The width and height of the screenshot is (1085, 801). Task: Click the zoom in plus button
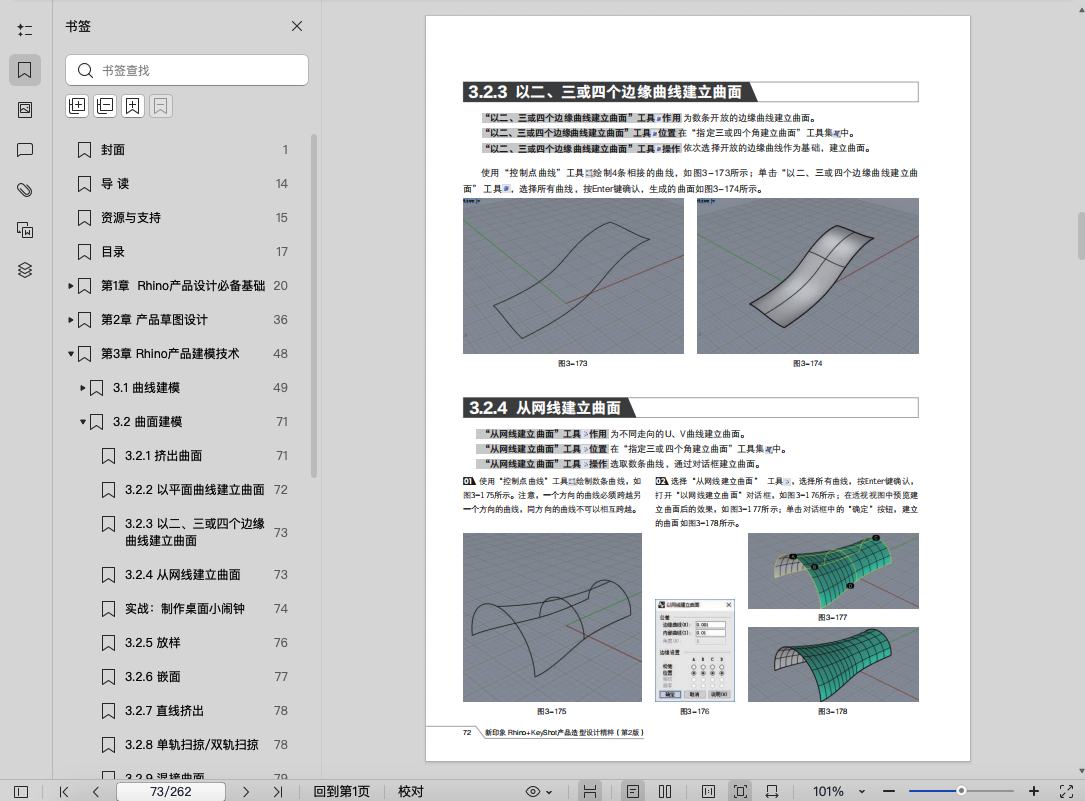[1034, 791]
